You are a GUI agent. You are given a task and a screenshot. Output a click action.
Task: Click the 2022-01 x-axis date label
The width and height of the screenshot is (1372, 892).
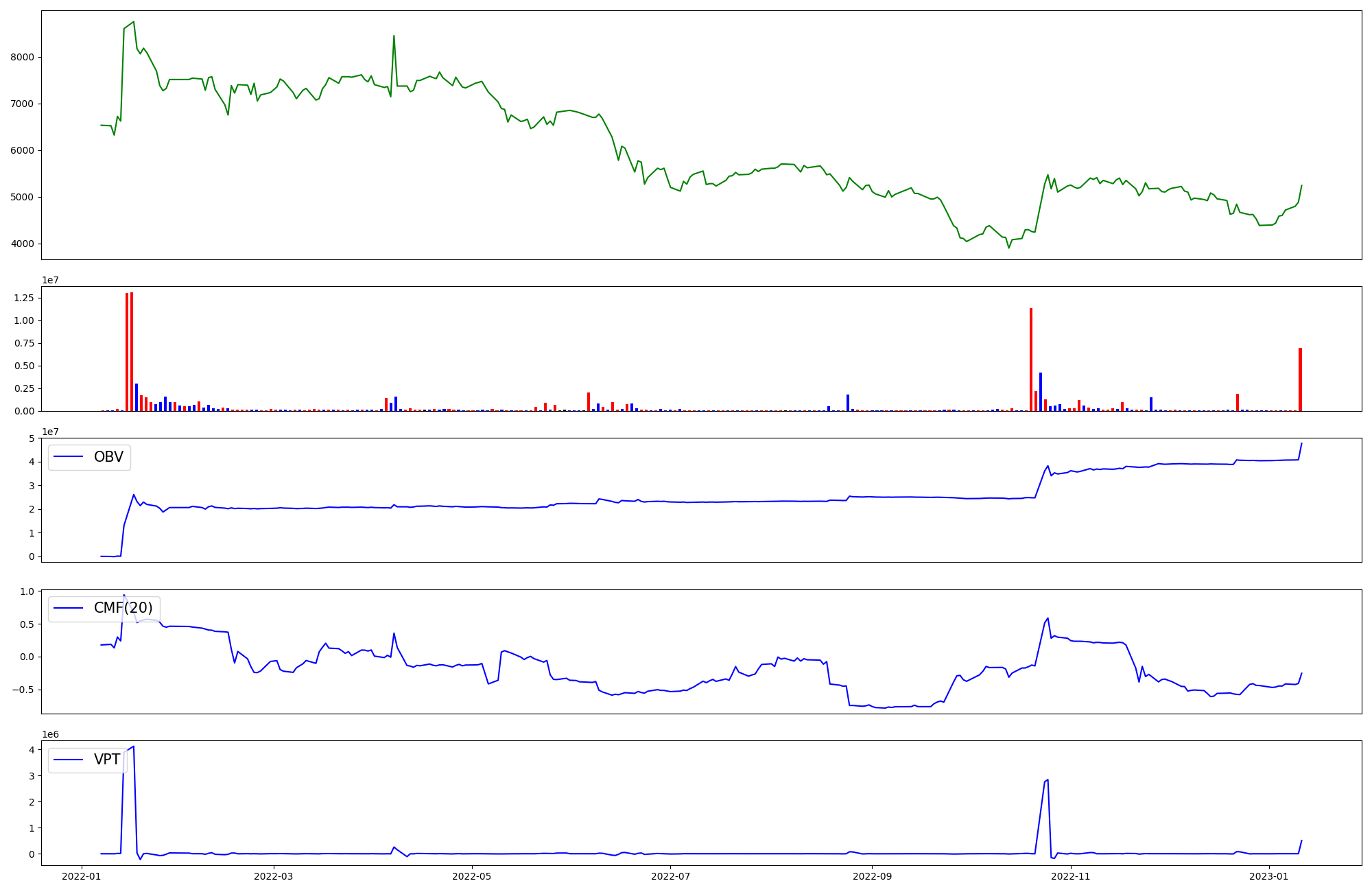82,876
